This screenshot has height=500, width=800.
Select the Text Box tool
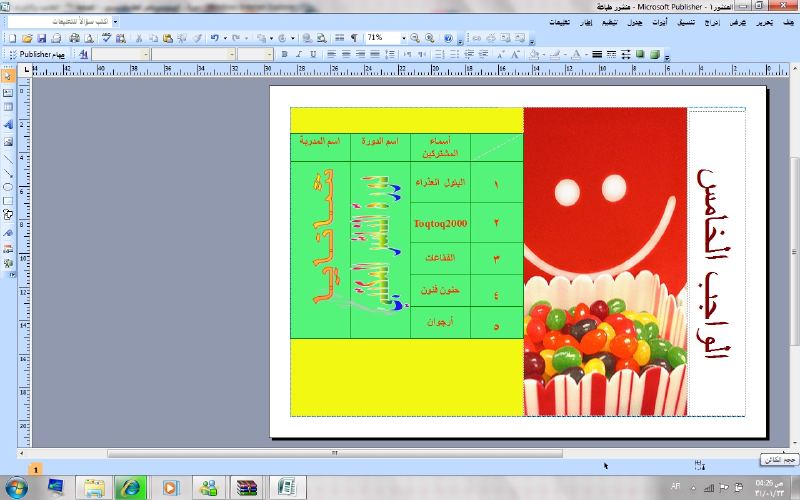tap(8, 91)
